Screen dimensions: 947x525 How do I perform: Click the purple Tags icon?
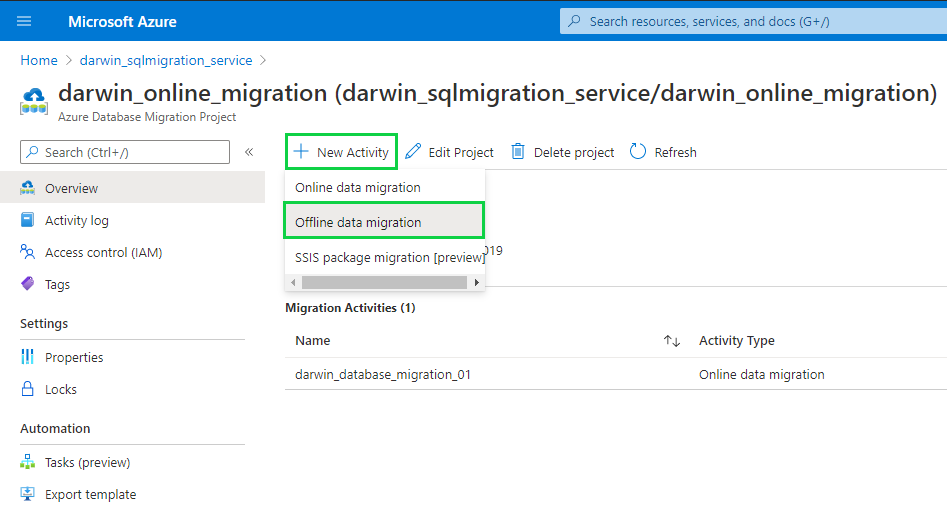point(28,283)
